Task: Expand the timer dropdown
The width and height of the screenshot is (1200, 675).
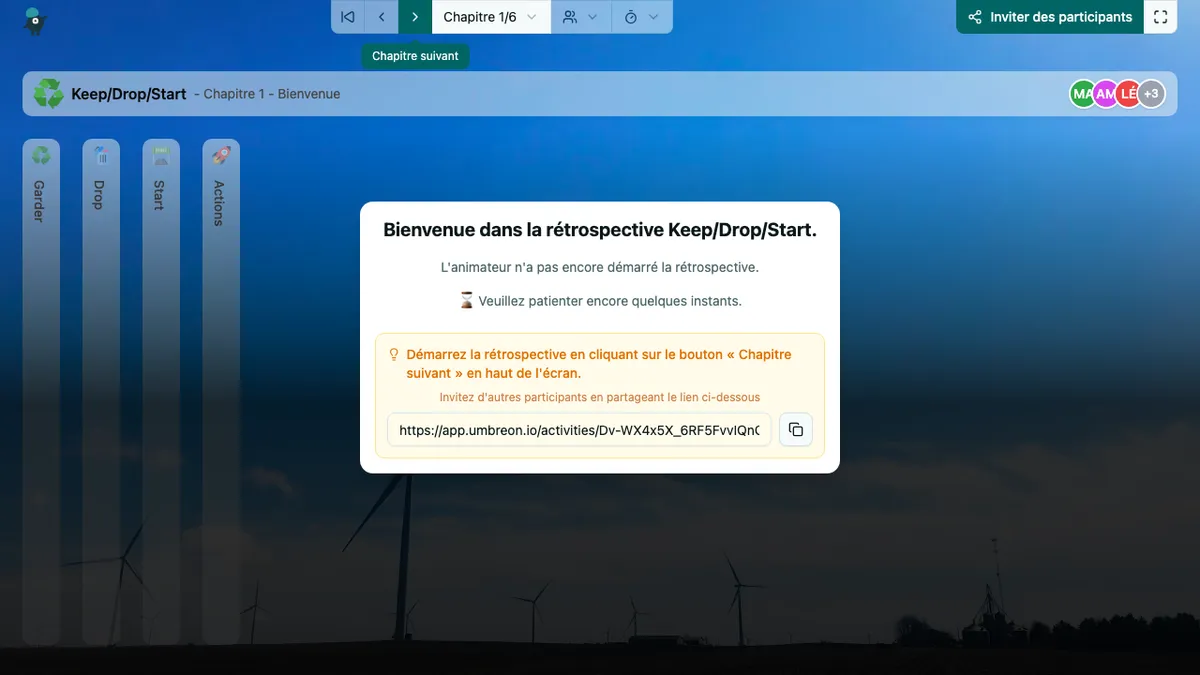Action: [641, 17]
